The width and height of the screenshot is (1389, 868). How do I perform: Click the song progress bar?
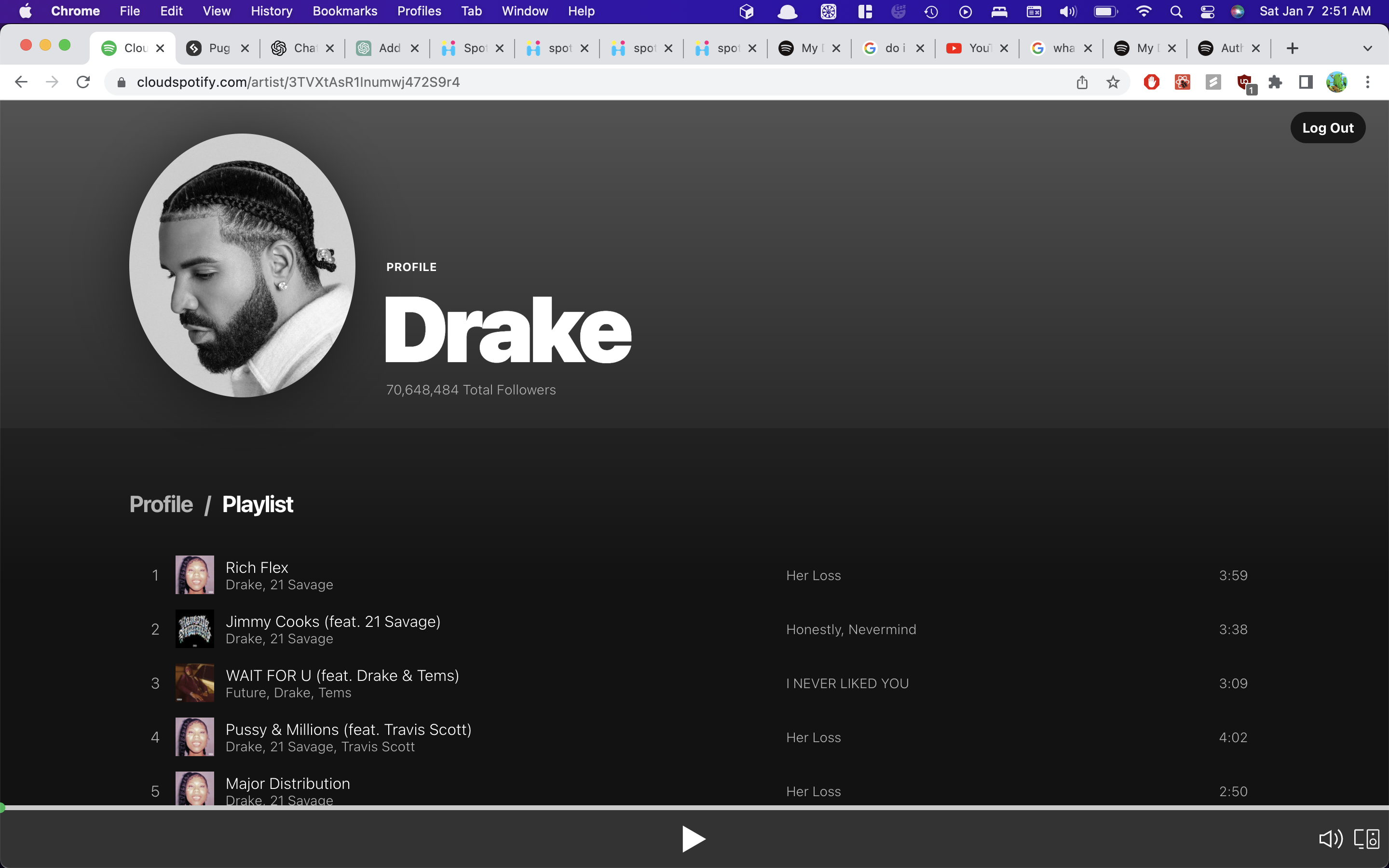(x=694, y=807)
